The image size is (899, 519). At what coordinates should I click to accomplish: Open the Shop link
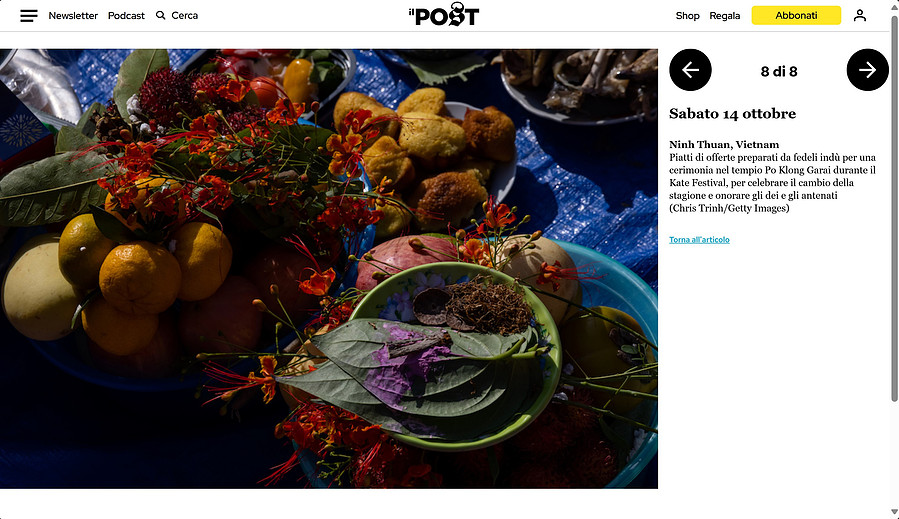click(x=687, y=15)
